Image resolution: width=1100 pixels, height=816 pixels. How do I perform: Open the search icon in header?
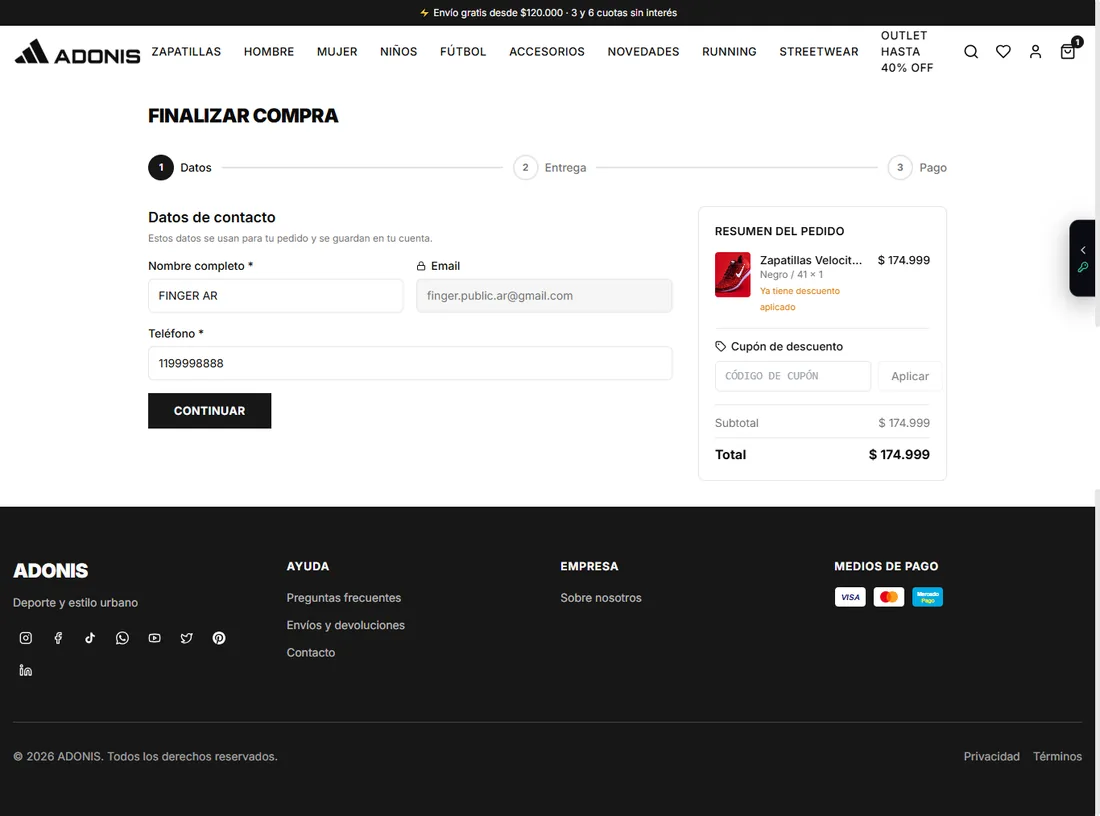(x=970, y=51)
